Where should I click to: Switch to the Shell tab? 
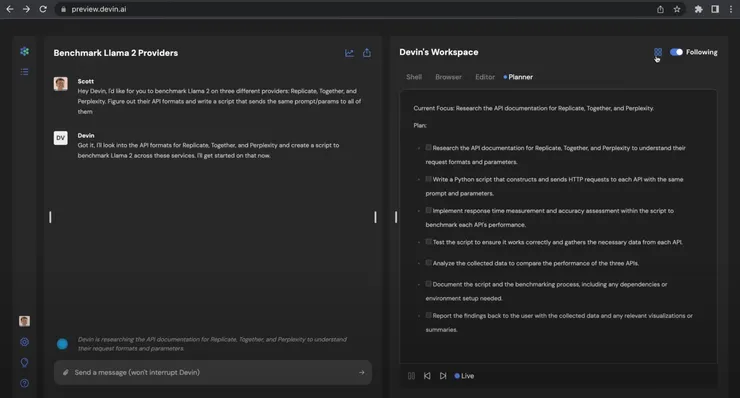pyautogui.click(x=414, y=77)
